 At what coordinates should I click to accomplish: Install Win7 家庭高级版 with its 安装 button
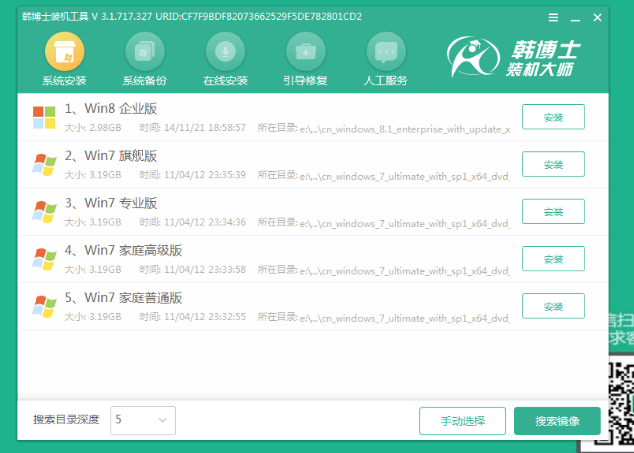553,259
